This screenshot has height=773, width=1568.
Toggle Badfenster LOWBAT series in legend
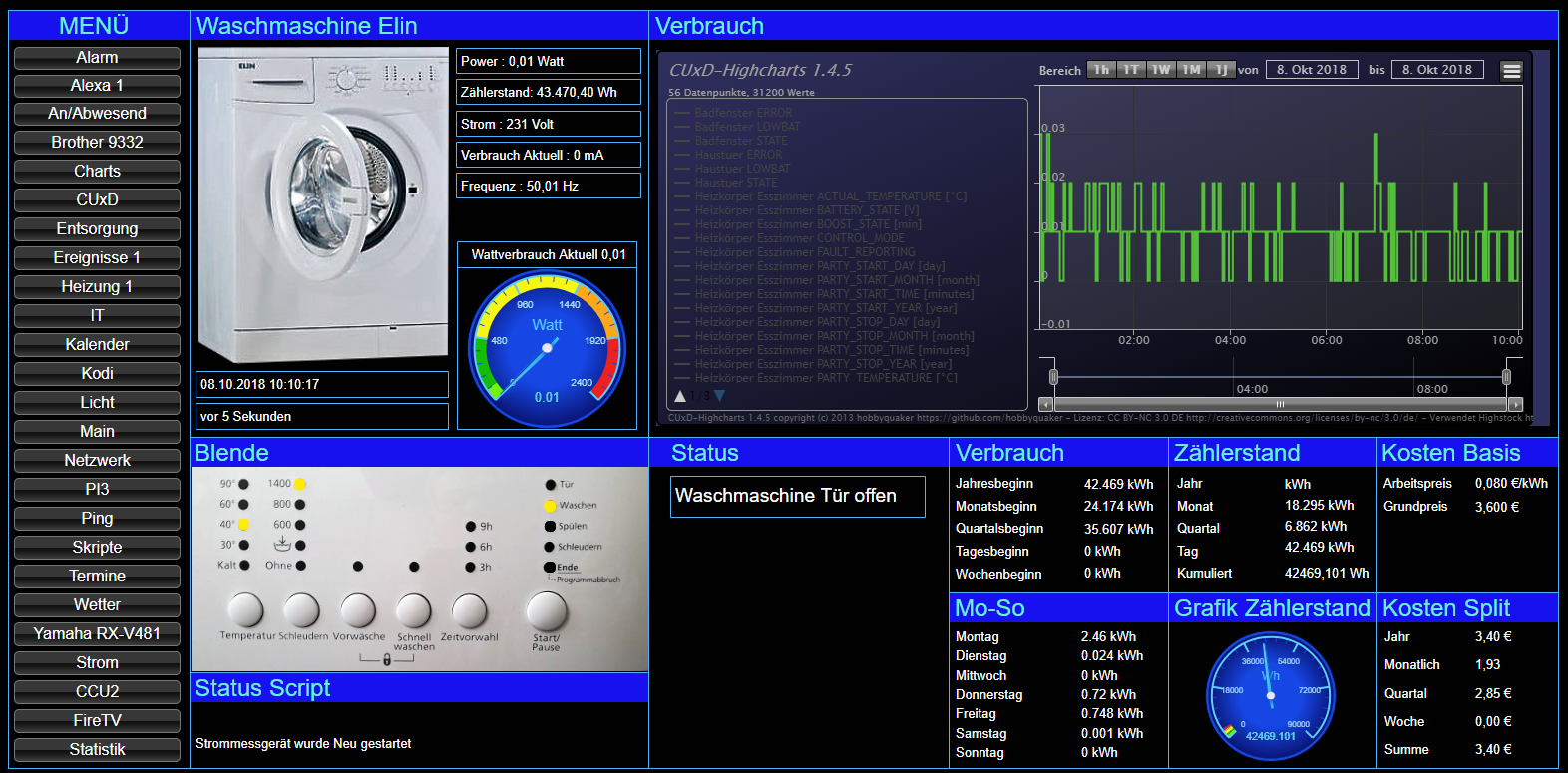[737, 127]
